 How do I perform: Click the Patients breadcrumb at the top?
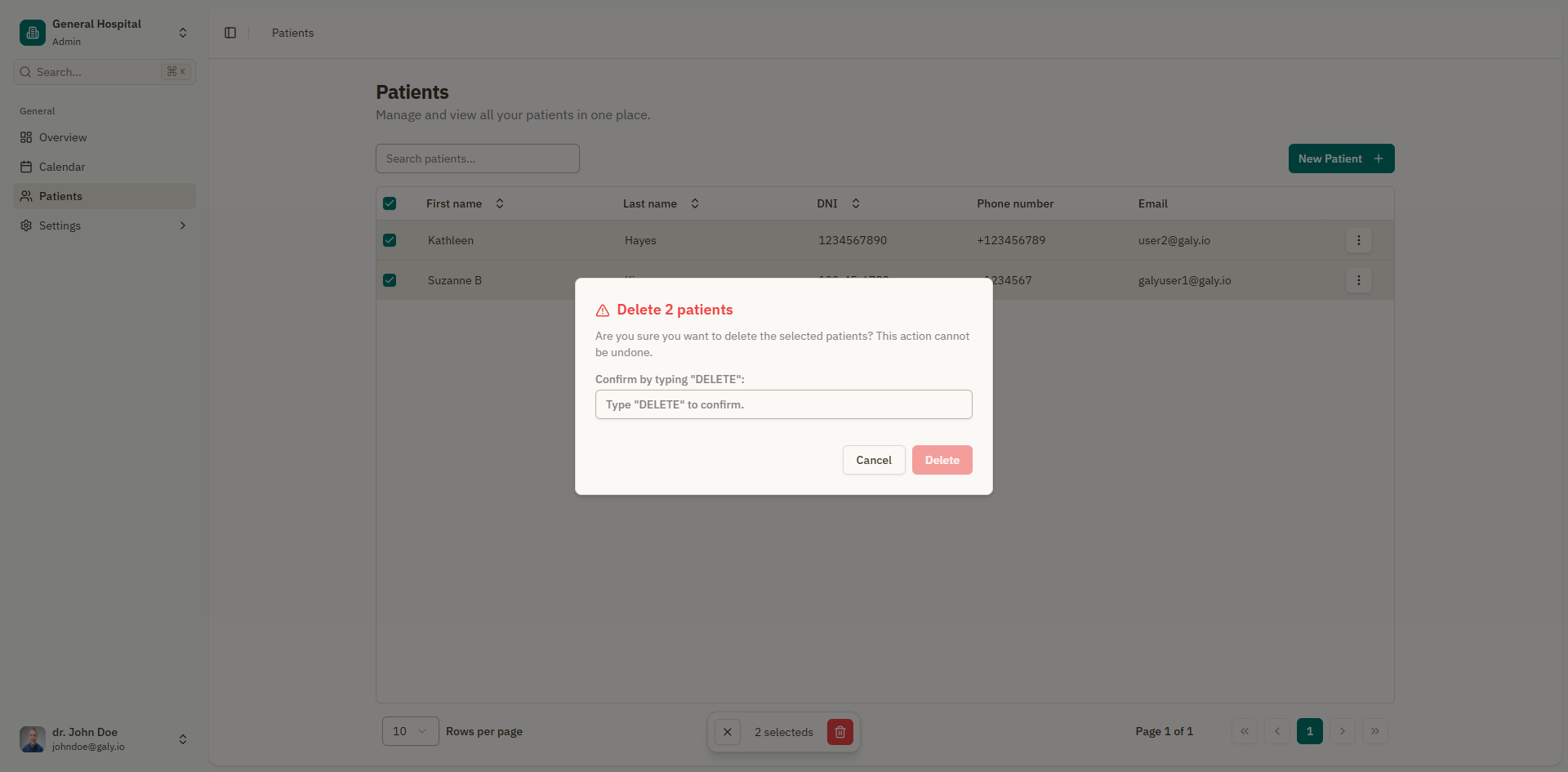click(292, 33)
